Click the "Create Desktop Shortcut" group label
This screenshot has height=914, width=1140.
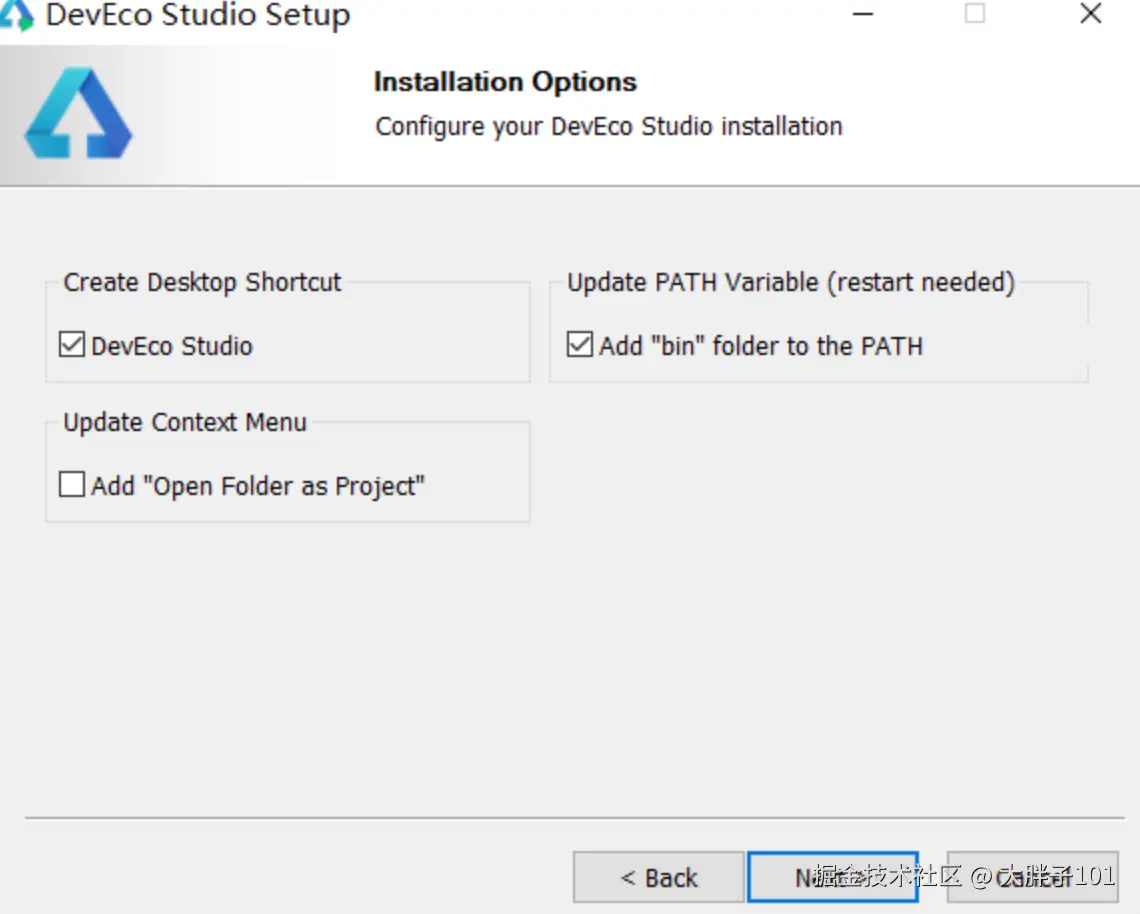pos(202,282)
